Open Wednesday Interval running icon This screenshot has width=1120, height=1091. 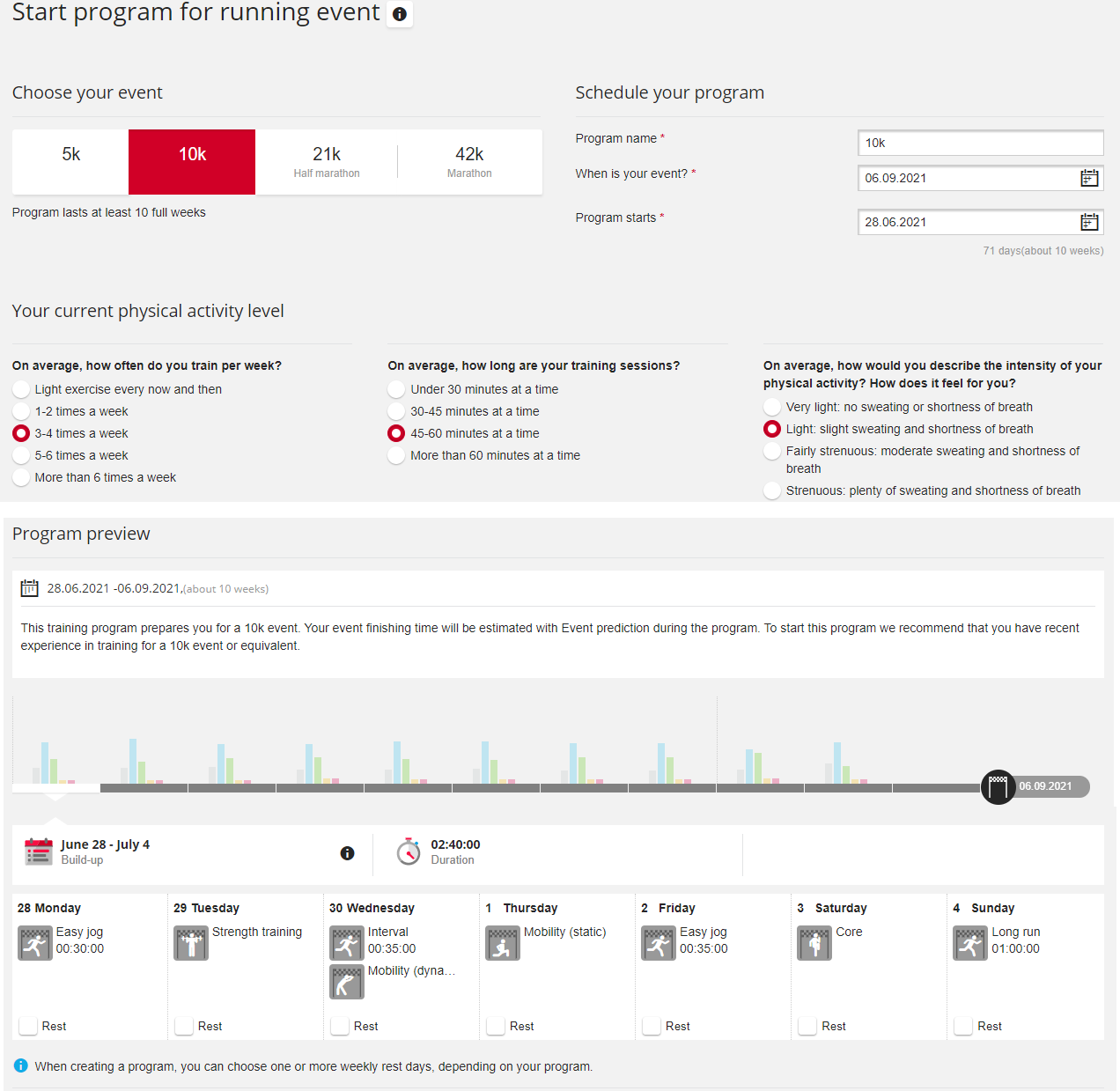pos(347,943)
